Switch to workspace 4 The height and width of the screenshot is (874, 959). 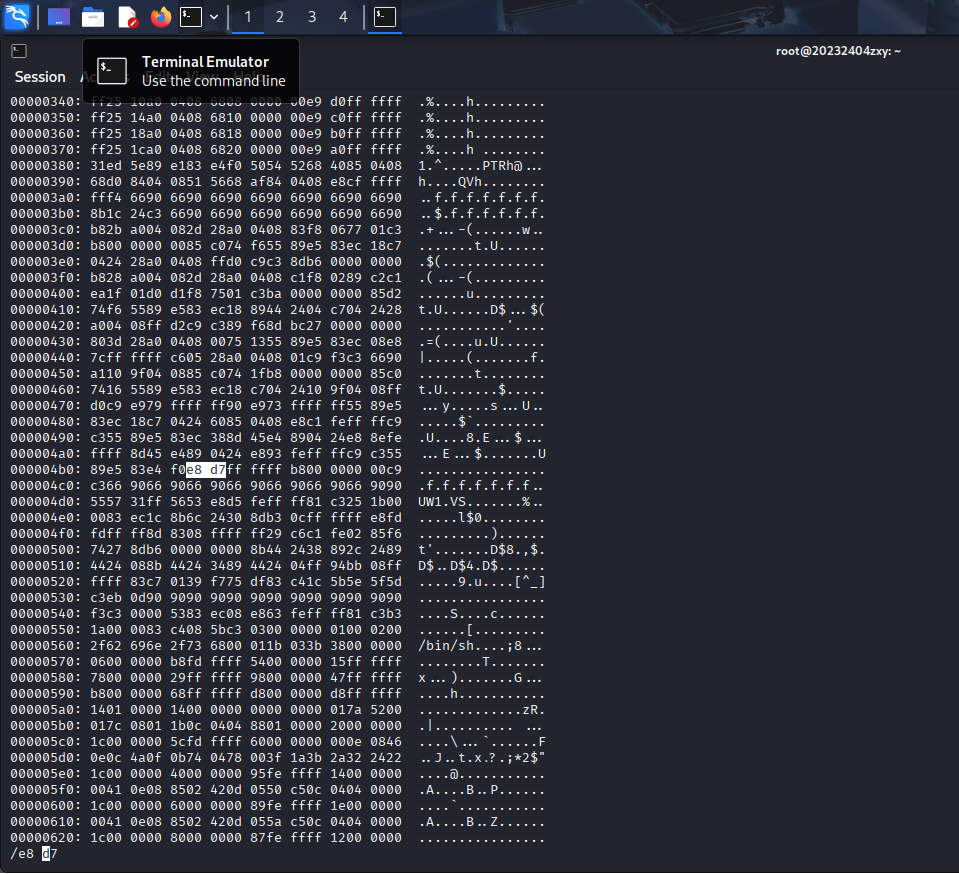click(343, 17)
